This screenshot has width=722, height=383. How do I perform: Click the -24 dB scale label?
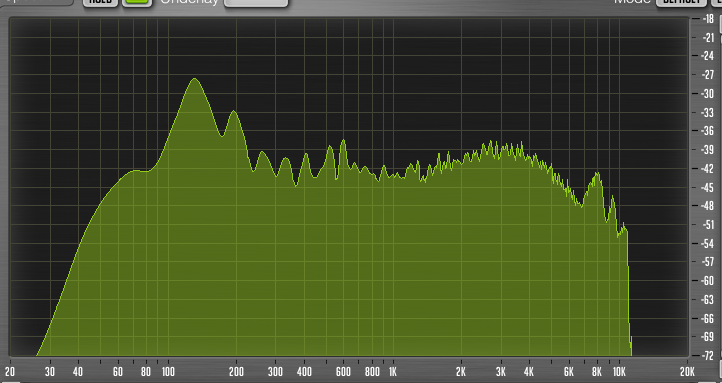pos(708,56)
